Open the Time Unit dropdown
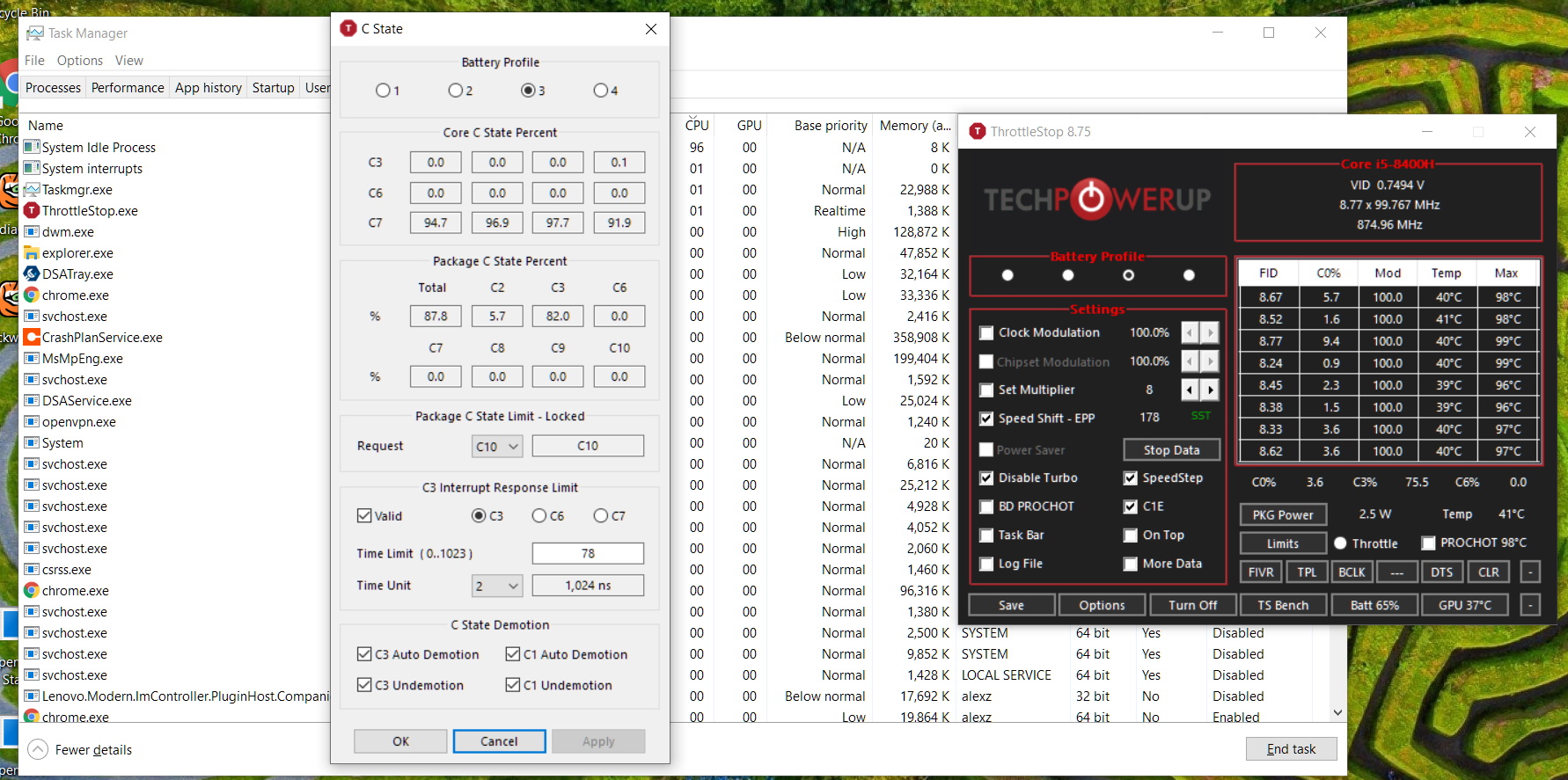The width and height of the screenshot is (1568, 780). tap(497, 585)
